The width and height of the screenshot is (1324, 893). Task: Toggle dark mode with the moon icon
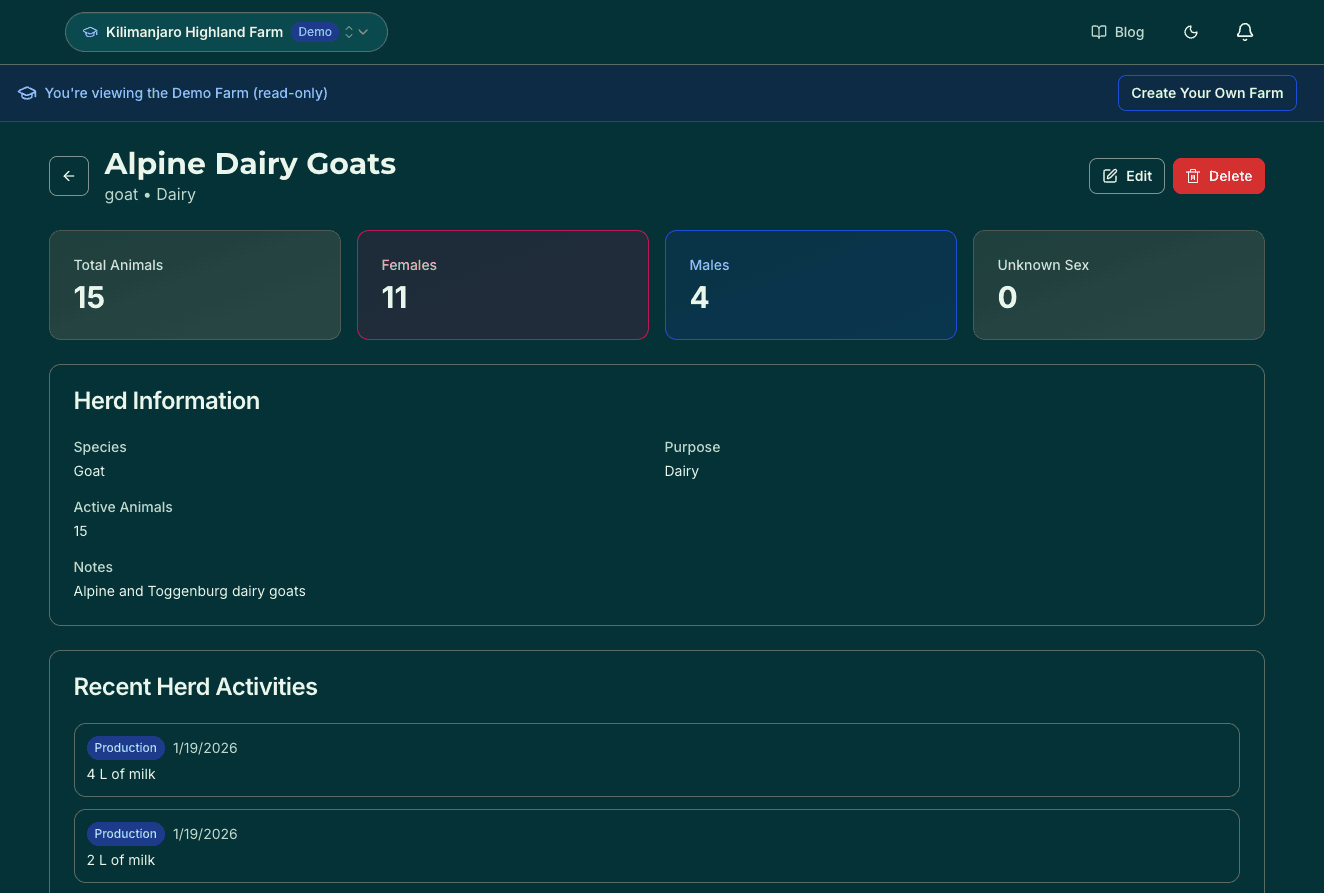(x=1190, y=31)
